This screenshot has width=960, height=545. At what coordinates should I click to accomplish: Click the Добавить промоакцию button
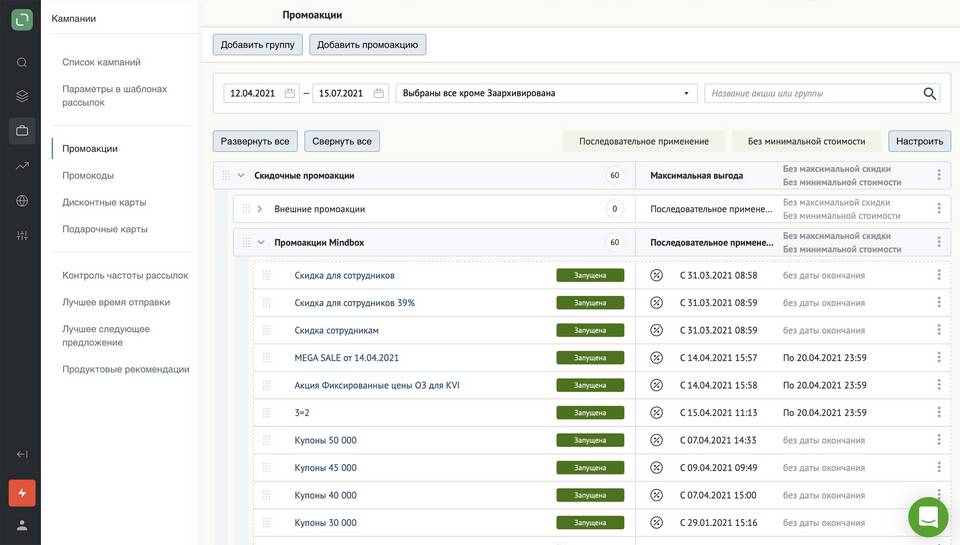click(x=367, y=45)
